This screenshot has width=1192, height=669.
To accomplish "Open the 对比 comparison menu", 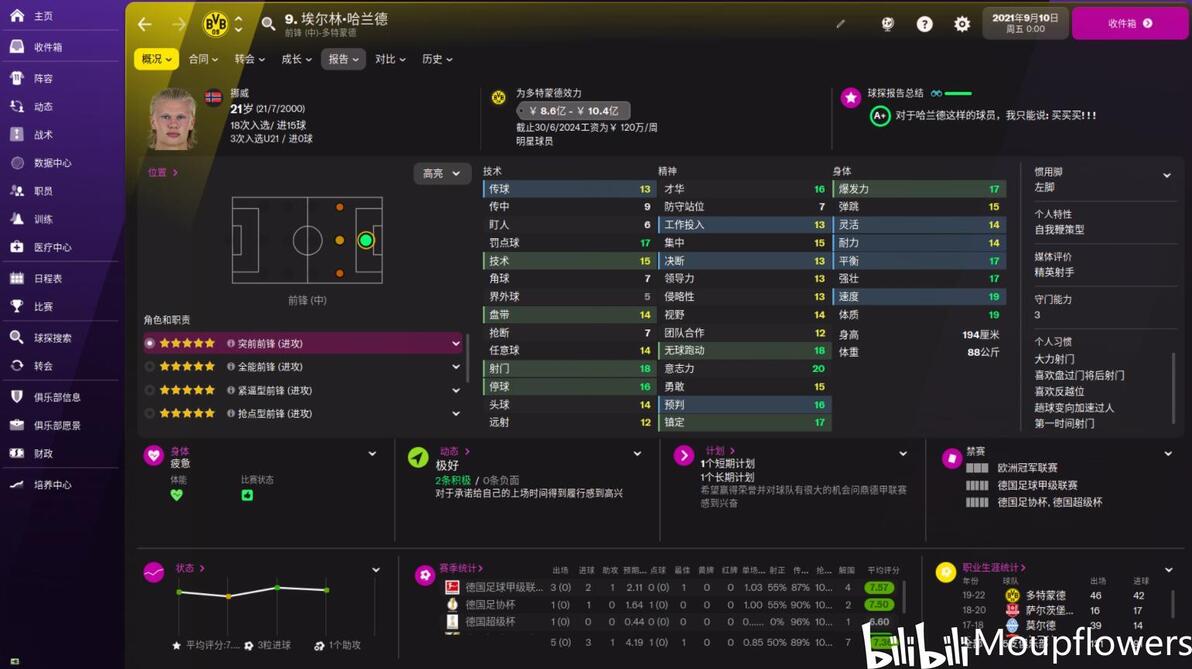I will click(x=390, y=59).
